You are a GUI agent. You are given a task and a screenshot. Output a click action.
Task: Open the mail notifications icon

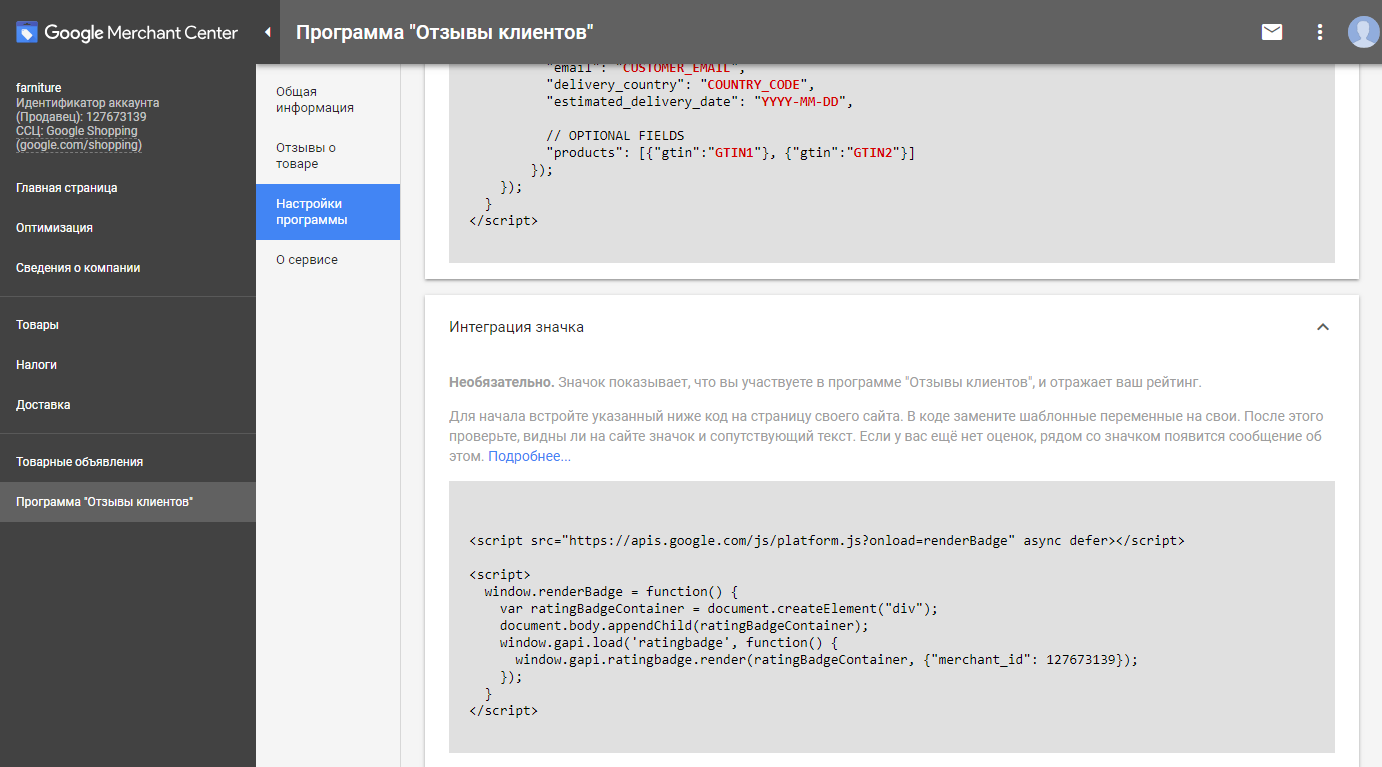1271,32
